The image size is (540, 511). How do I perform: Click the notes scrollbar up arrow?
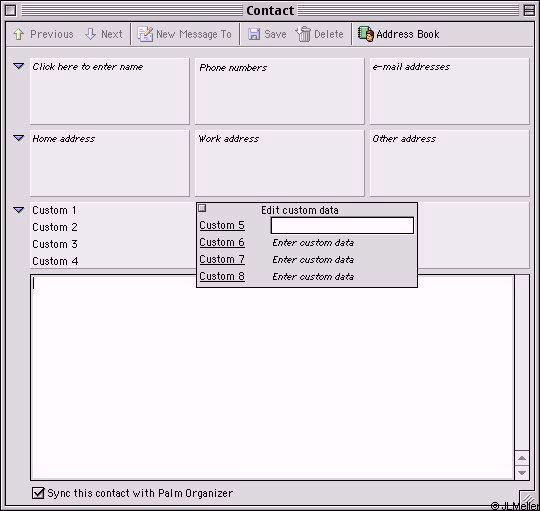(522, 458)
